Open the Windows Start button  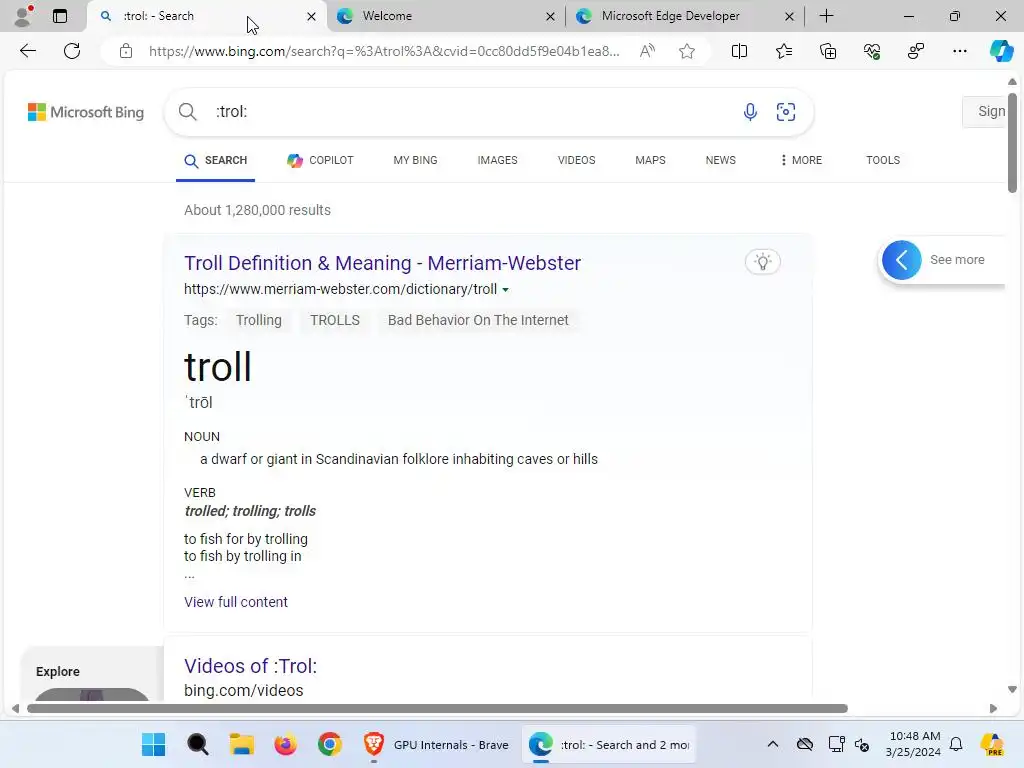pyautogui.click(x=153, y=744)
